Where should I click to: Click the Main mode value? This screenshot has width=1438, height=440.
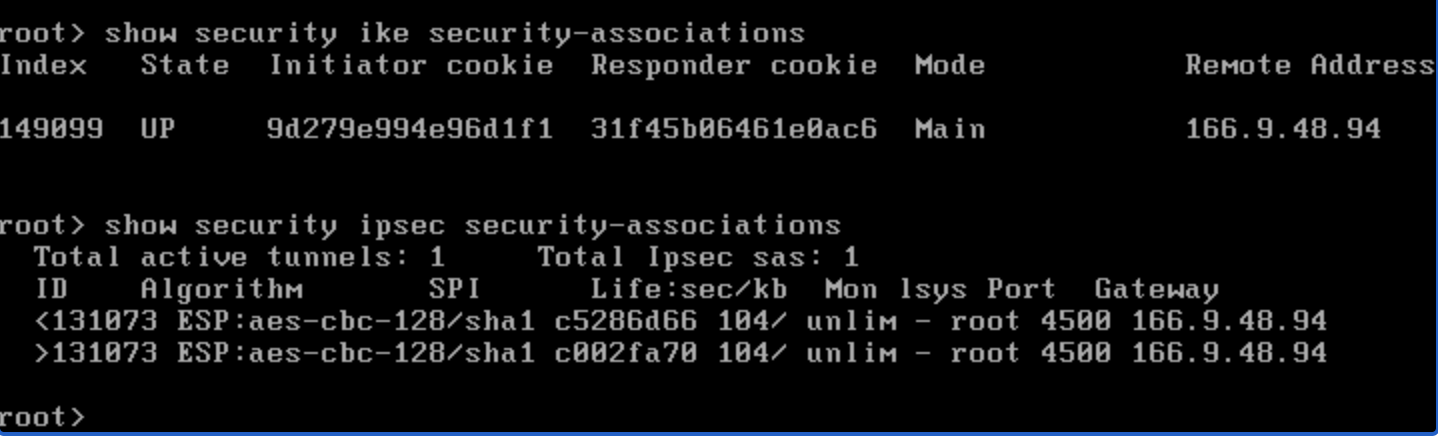click(x=949, y=129)
